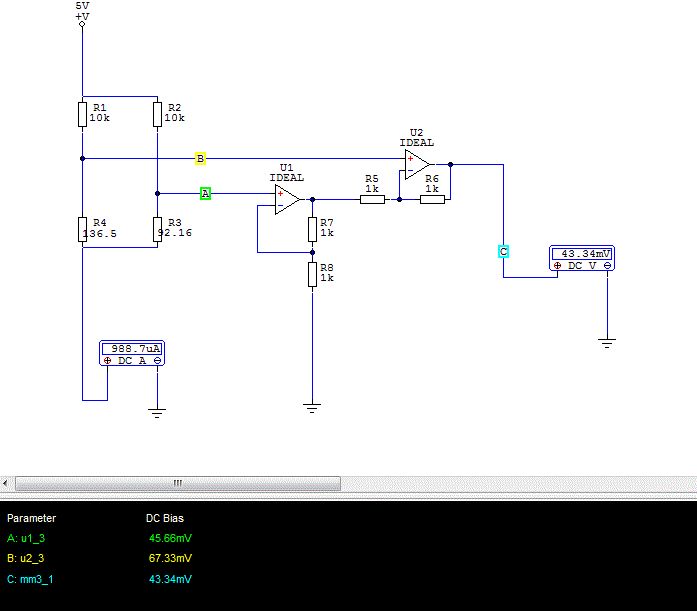Select resistor R1 10k
The image size is (697, 611).
(x=82, y=114)
